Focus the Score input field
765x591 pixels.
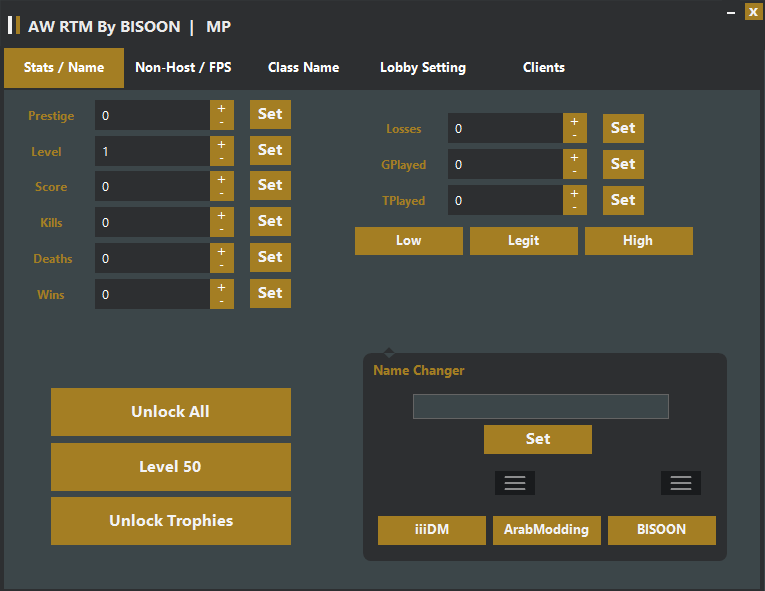tap(152, 186)
